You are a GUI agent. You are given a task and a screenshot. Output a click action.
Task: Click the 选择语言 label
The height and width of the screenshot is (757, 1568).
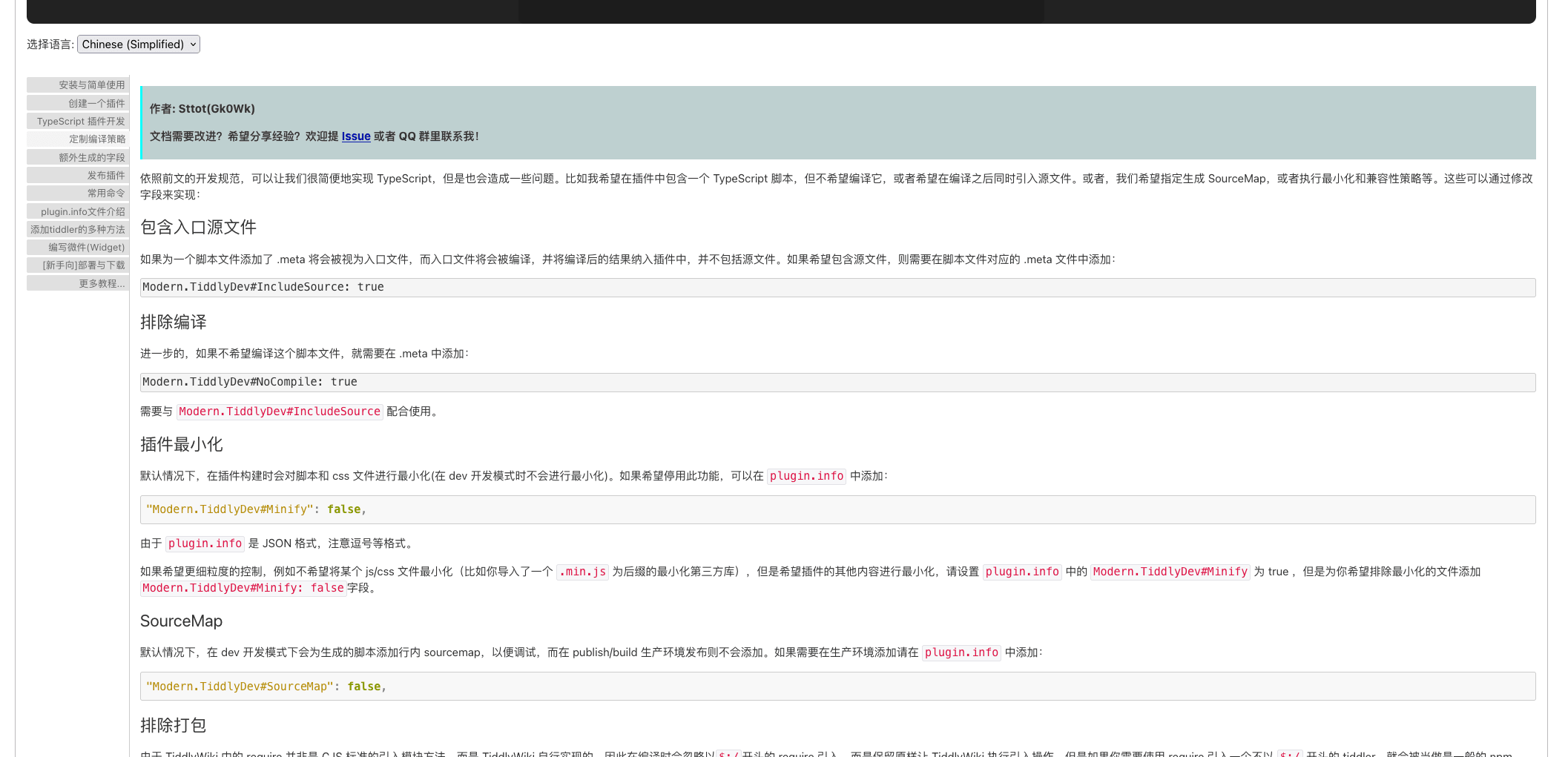coord(50,44)
